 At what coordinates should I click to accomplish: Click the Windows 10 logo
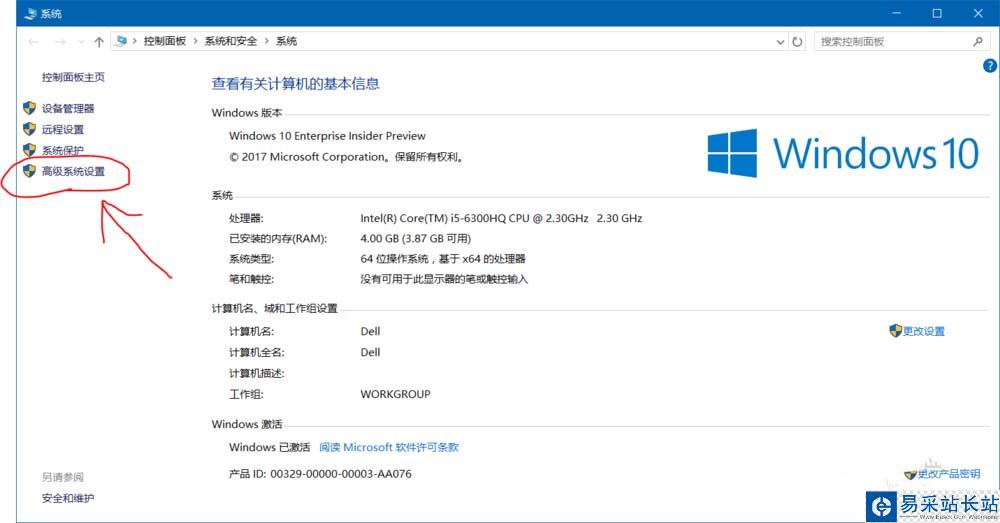(843, 153)
